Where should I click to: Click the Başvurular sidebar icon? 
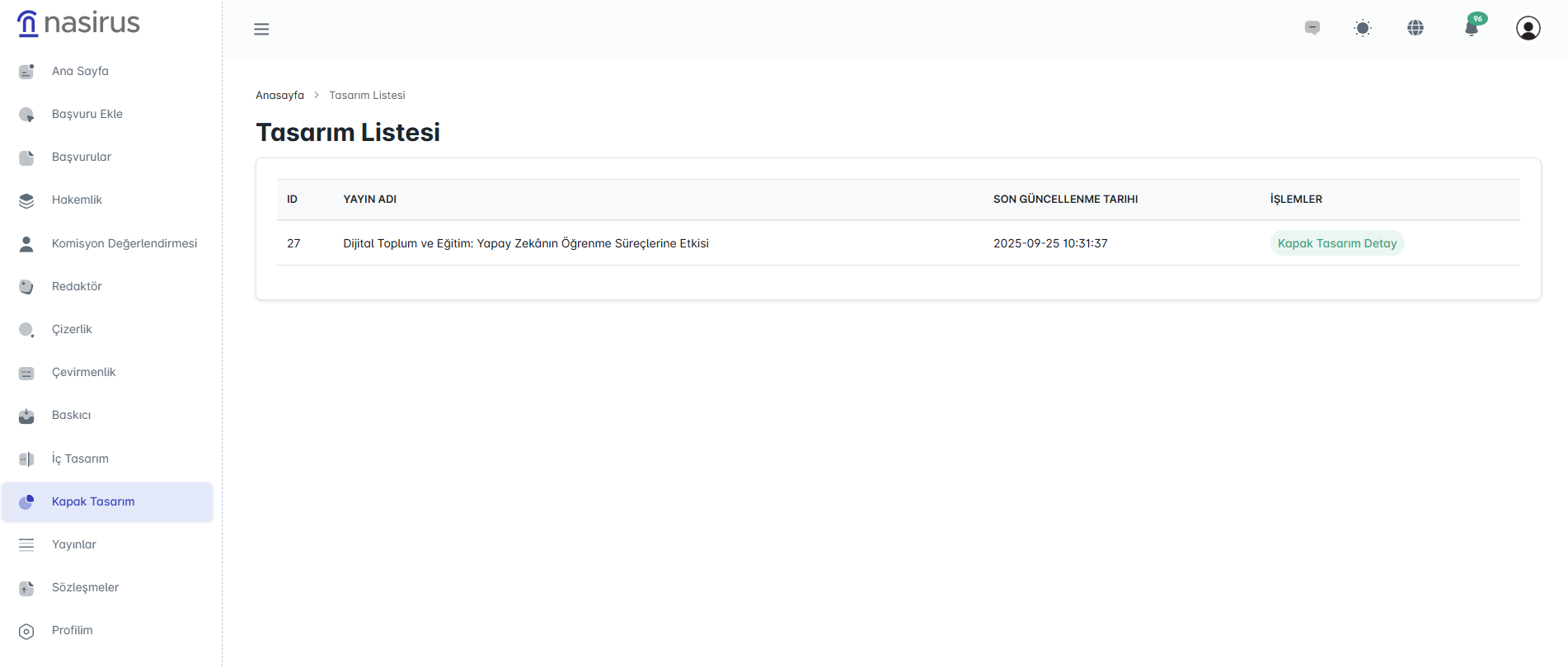(x=26, y=158)
